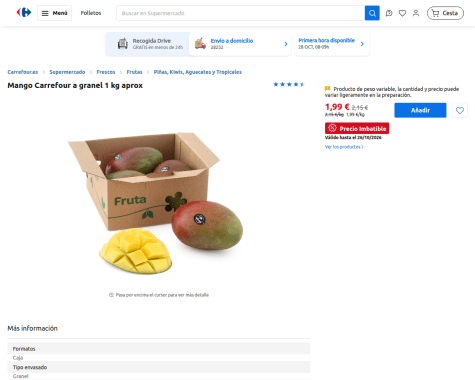Focus the Buscar en Supermercado search field

(240, 13)
